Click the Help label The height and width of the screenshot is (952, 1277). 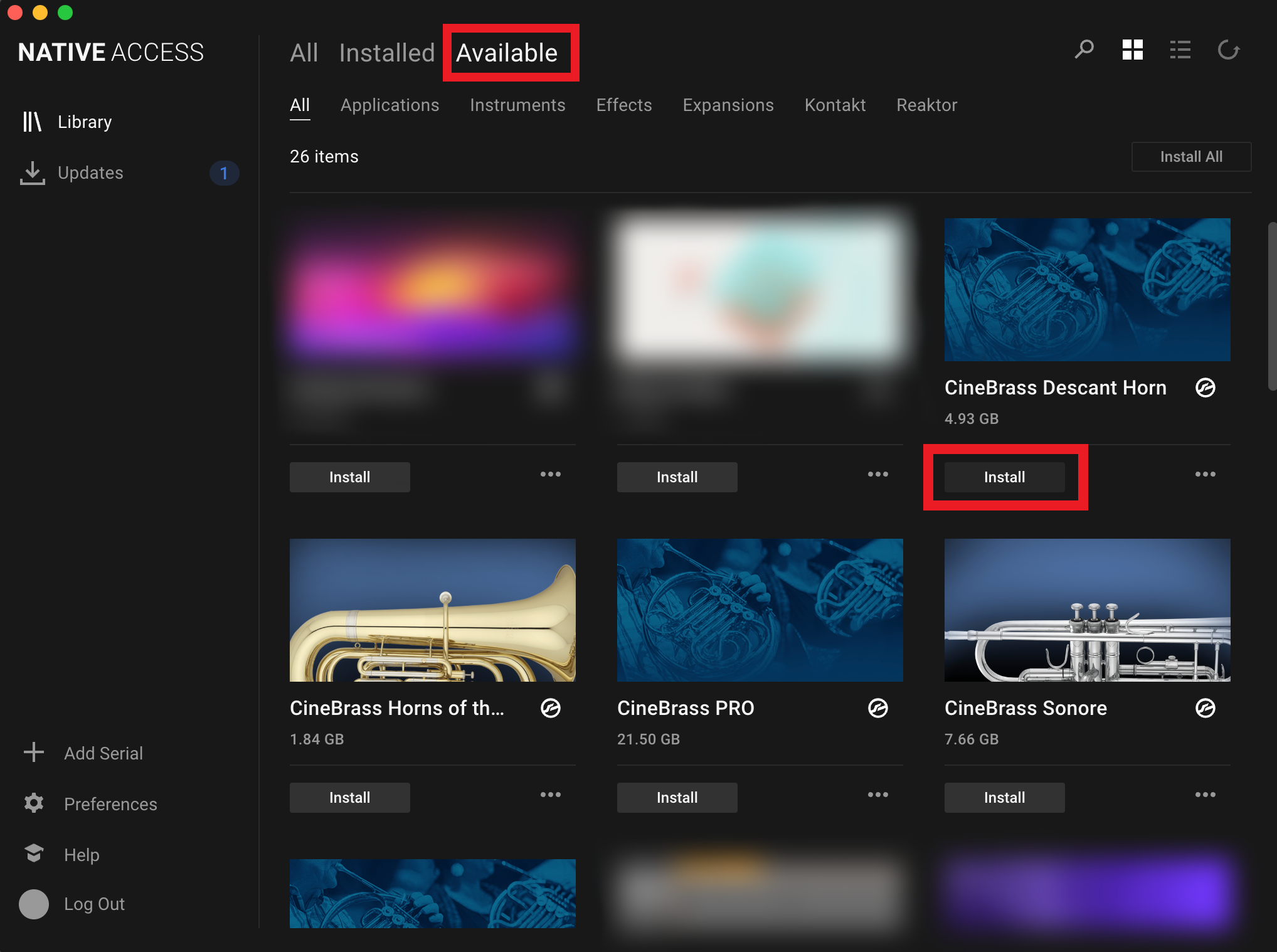tap(82, 855)
